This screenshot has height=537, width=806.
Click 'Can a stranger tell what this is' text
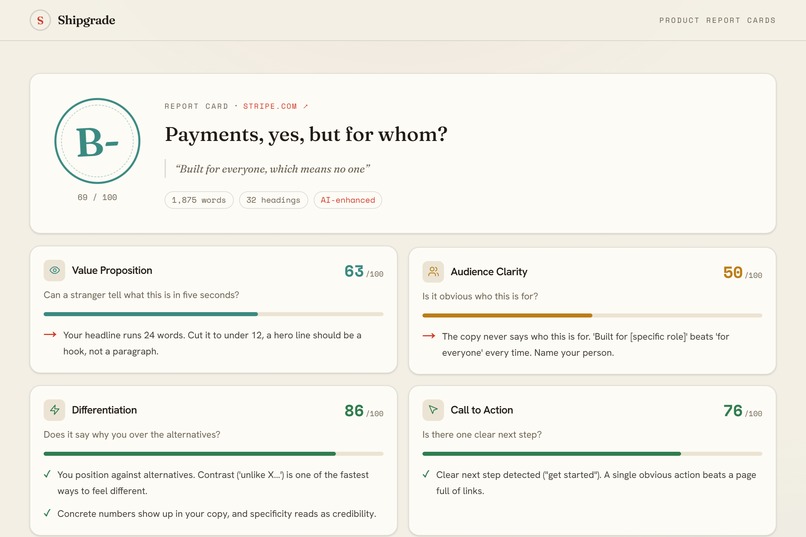pos(141,295)
